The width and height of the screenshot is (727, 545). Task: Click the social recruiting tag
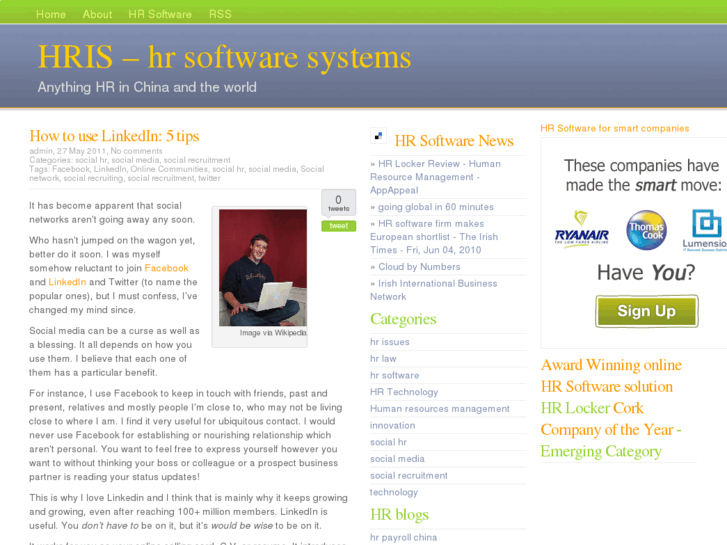coord(93,178)
